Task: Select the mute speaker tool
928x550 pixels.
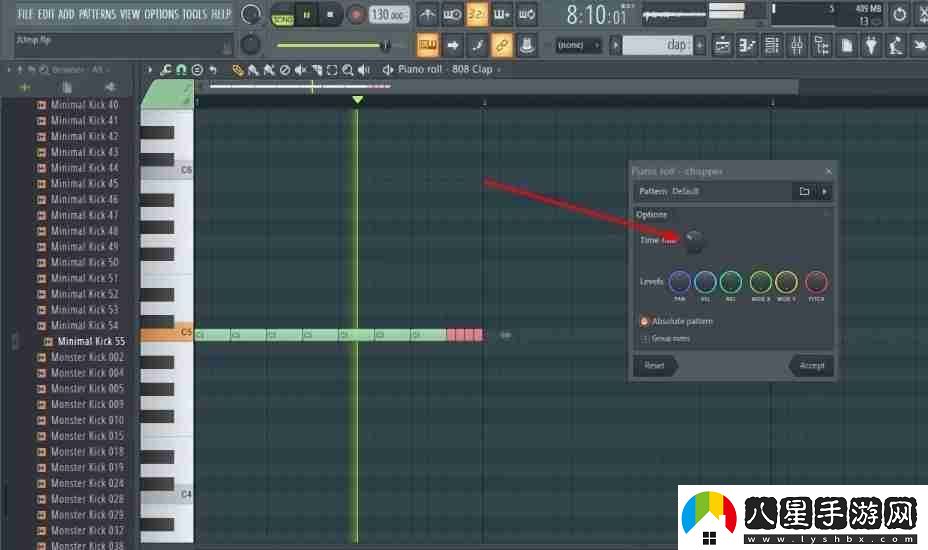Action: (301, 70)
